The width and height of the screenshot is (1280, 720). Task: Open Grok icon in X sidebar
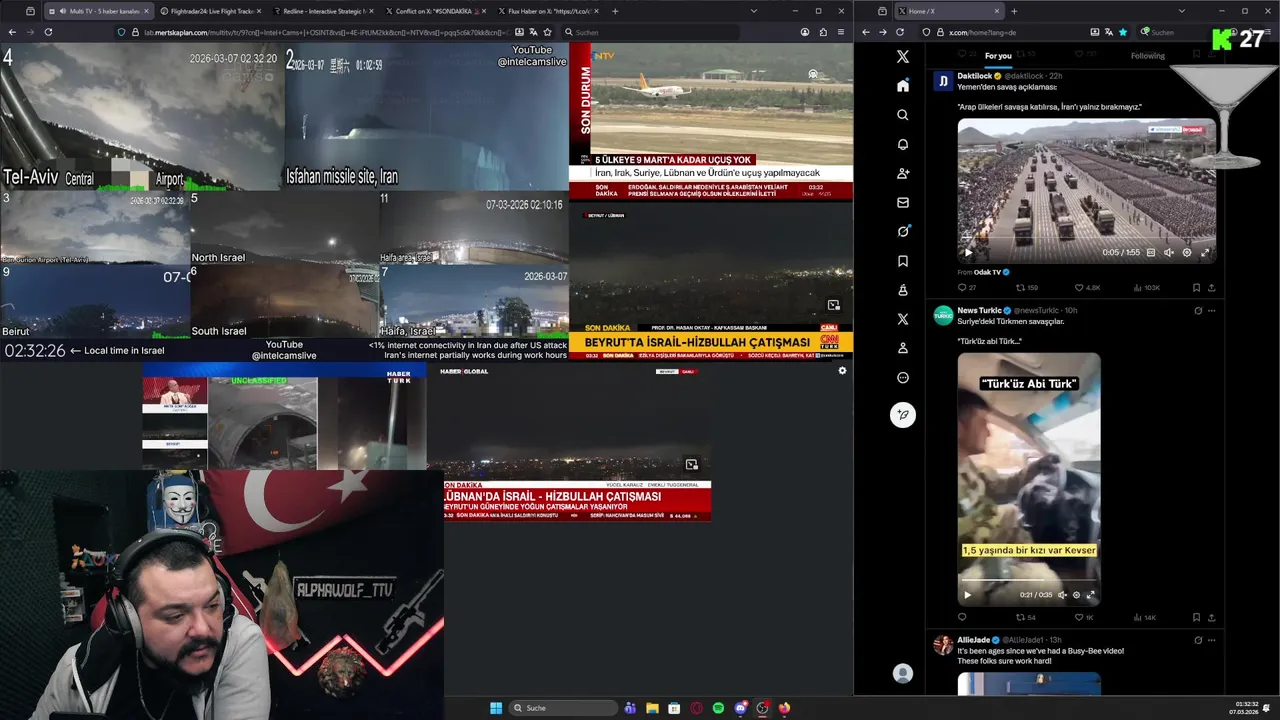(903, 231)
